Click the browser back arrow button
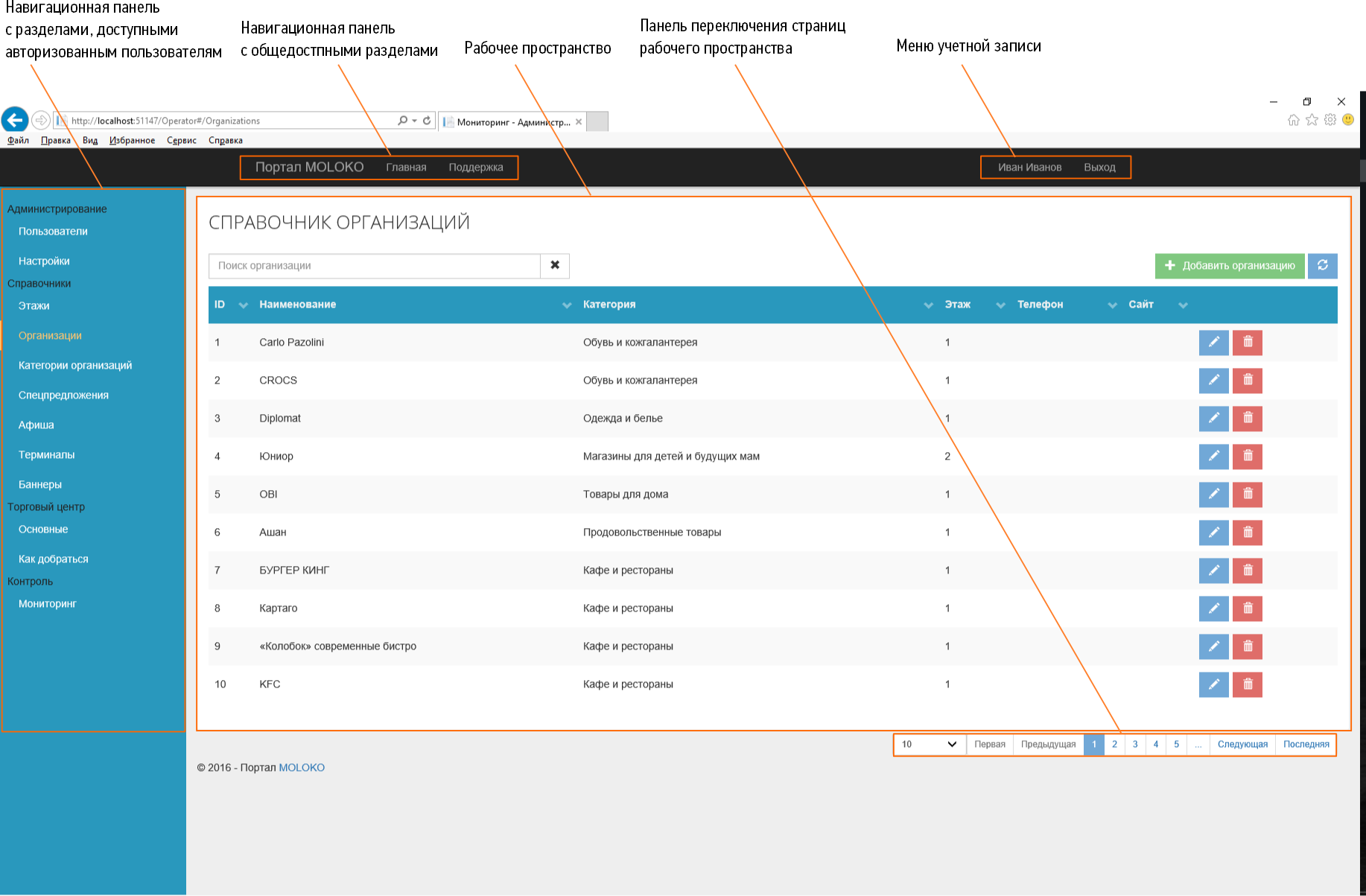 pyautogui.click(x=15, y=120)
